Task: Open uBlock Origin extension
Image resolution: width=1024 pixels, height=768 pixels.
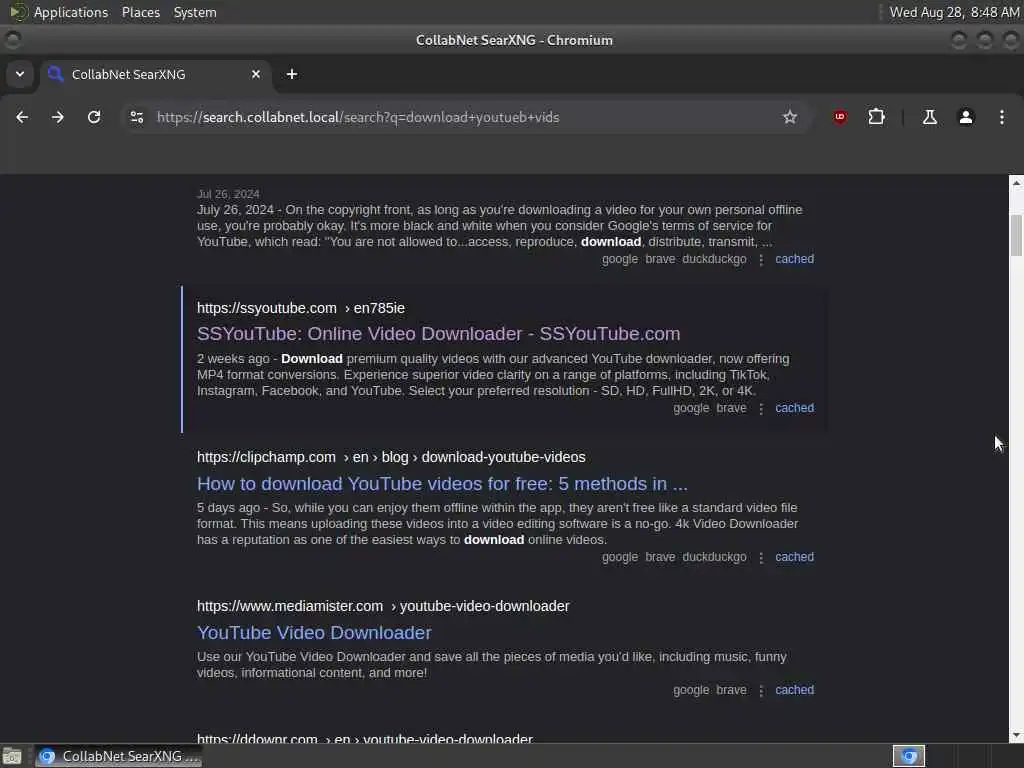Action: tap(840, 117)
